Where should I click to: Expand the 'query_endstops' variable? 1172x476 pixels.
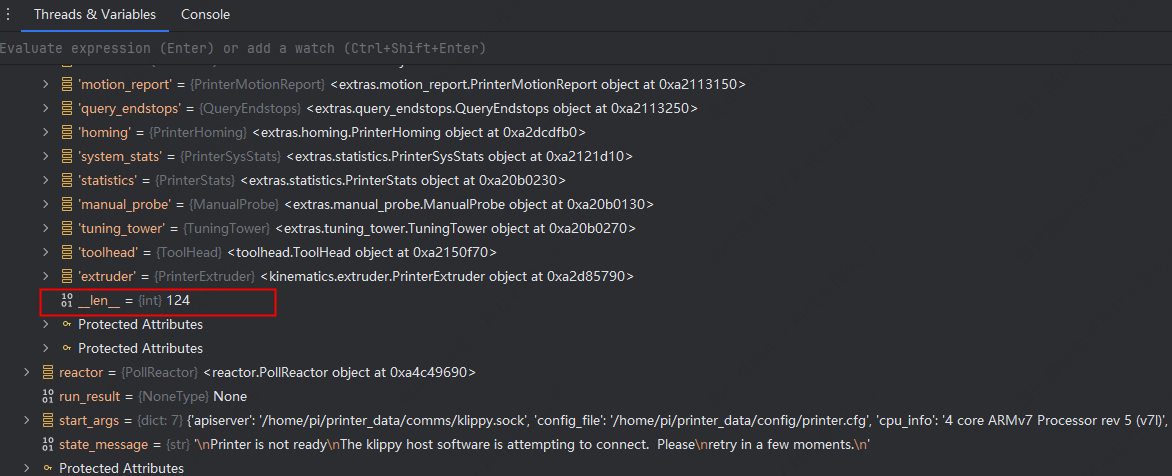46,108
